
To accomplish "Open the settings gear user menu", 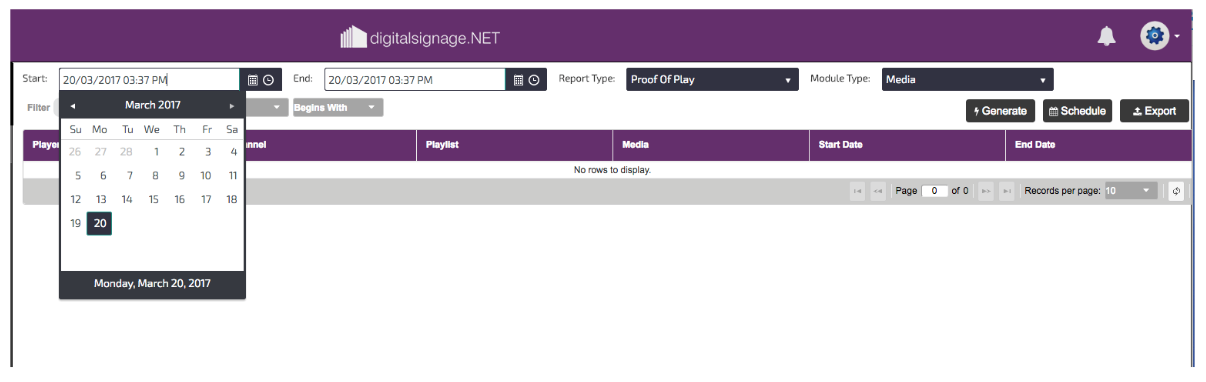I will pyautogui.click(x=1160, y=37).
